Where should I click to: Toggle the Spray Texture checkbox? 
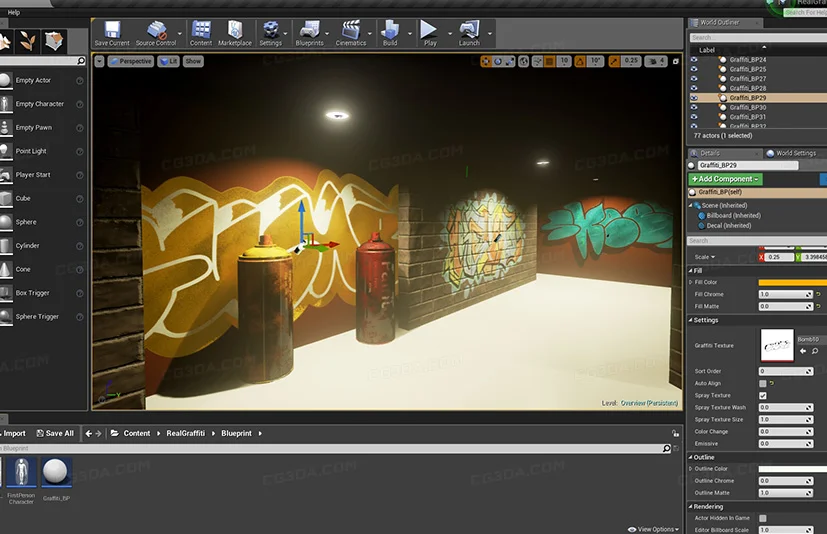pos(763,395)
